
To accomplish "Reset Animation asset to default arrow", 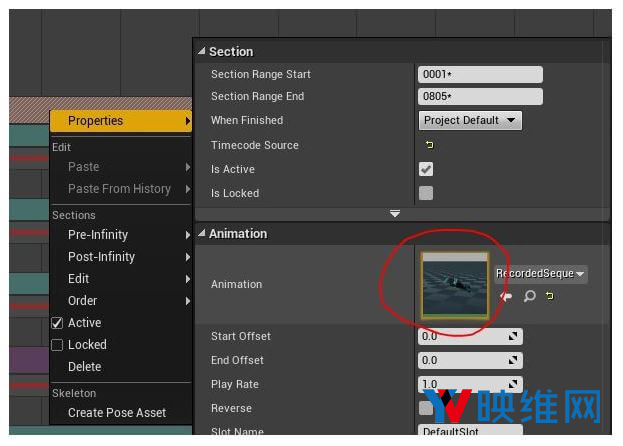I will point(550,295).
